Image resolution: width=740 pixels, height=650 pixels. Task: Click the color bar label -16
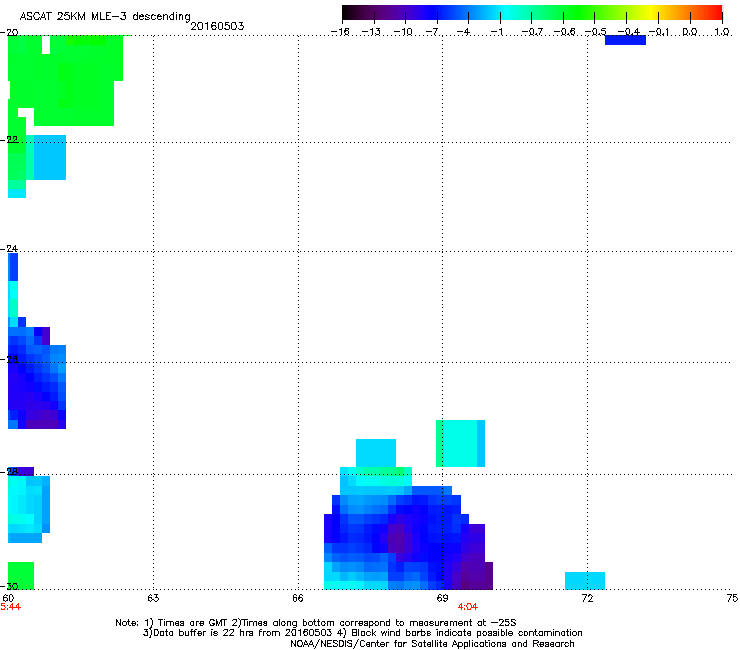point(340,32)
